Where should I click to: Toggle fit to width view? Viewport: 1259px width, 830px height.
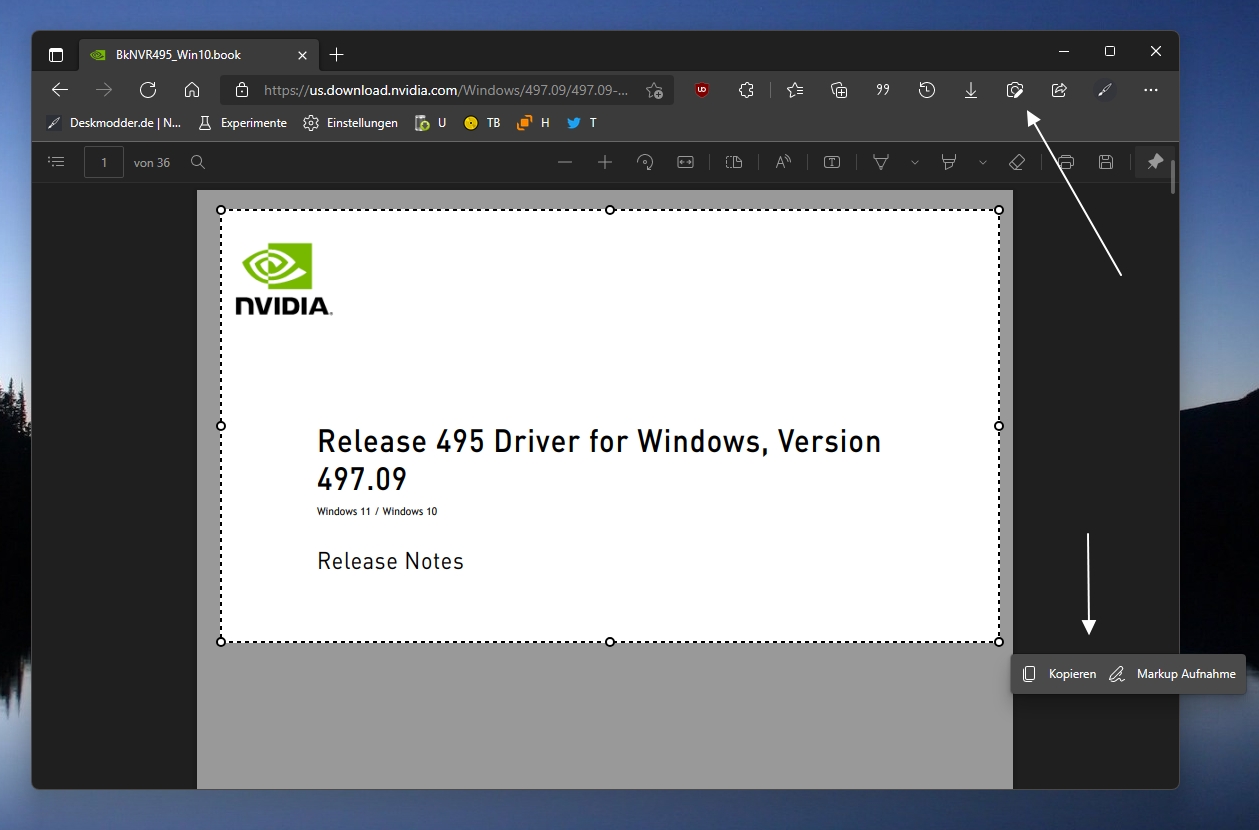tap(685, 162)
